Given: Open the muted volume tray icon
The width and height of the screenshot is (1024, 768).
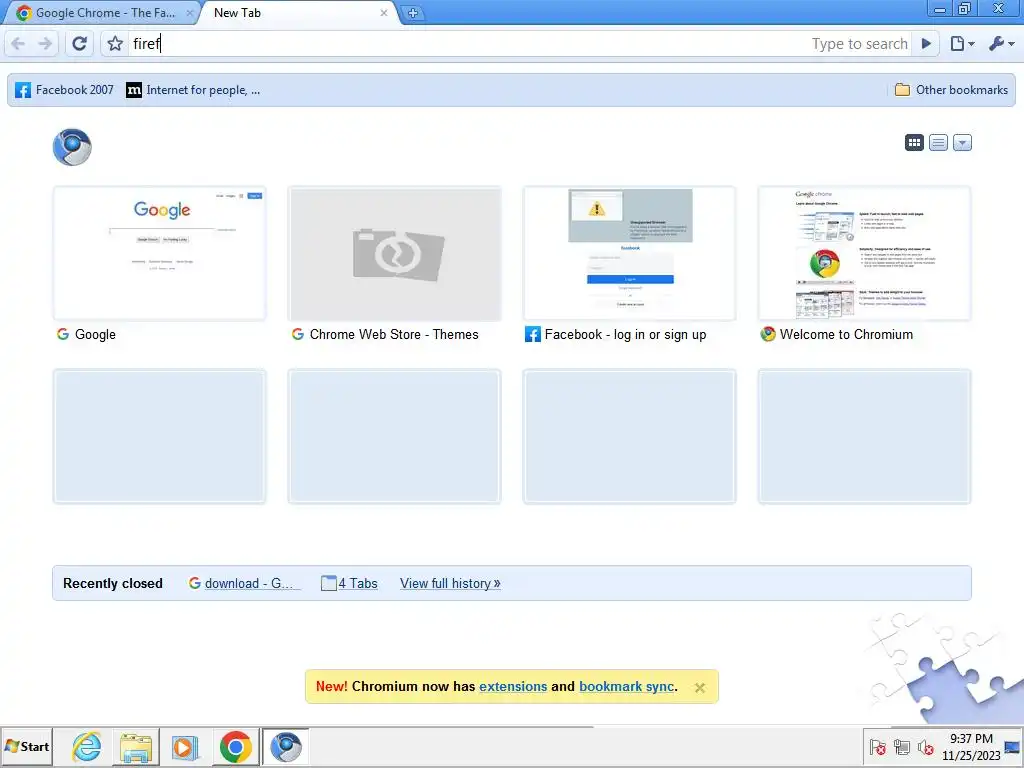Looking at the screenshot, I should pyautogui.click(x=925, y=747).
